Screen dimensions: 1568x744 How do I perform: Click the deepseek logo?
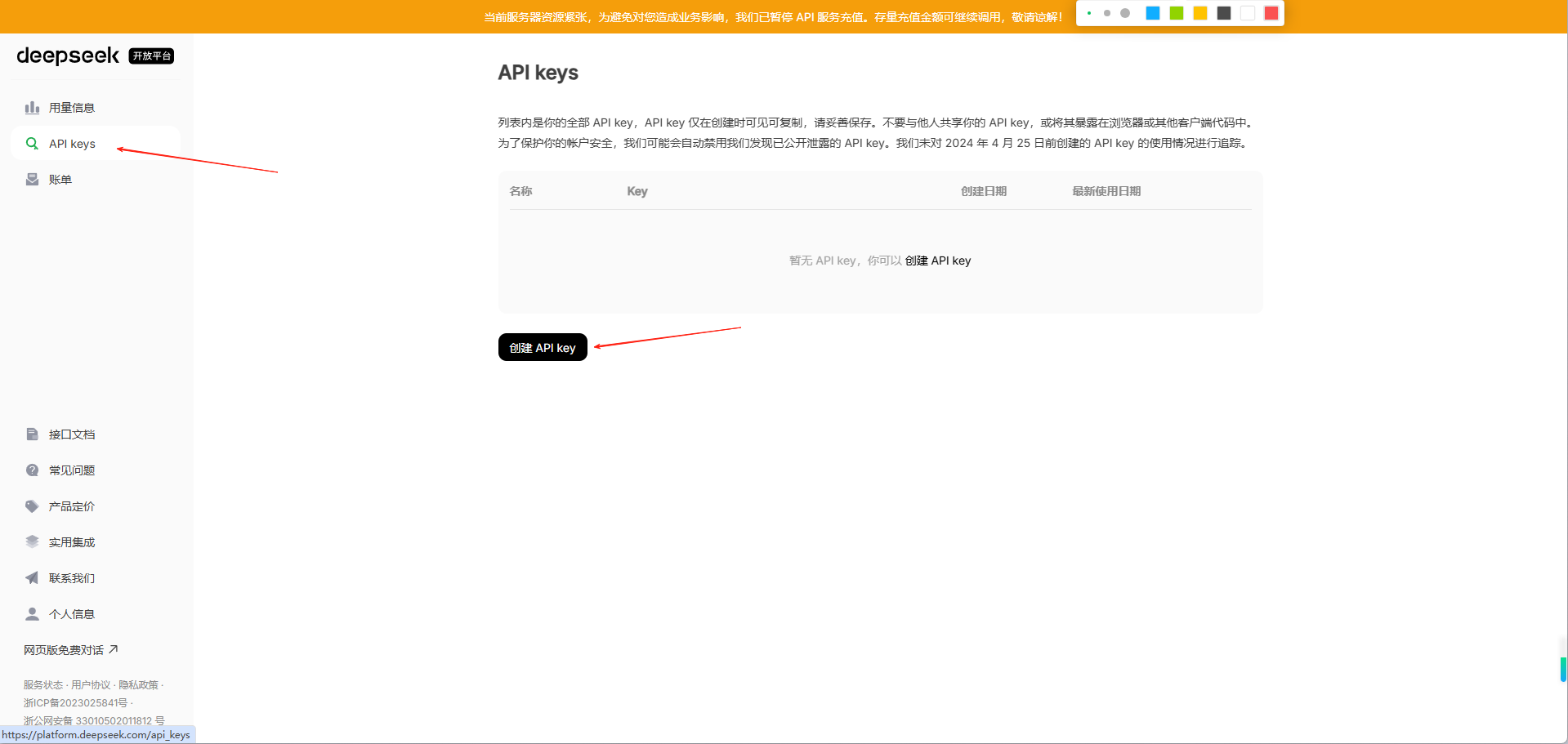click(x=68, y=56)
